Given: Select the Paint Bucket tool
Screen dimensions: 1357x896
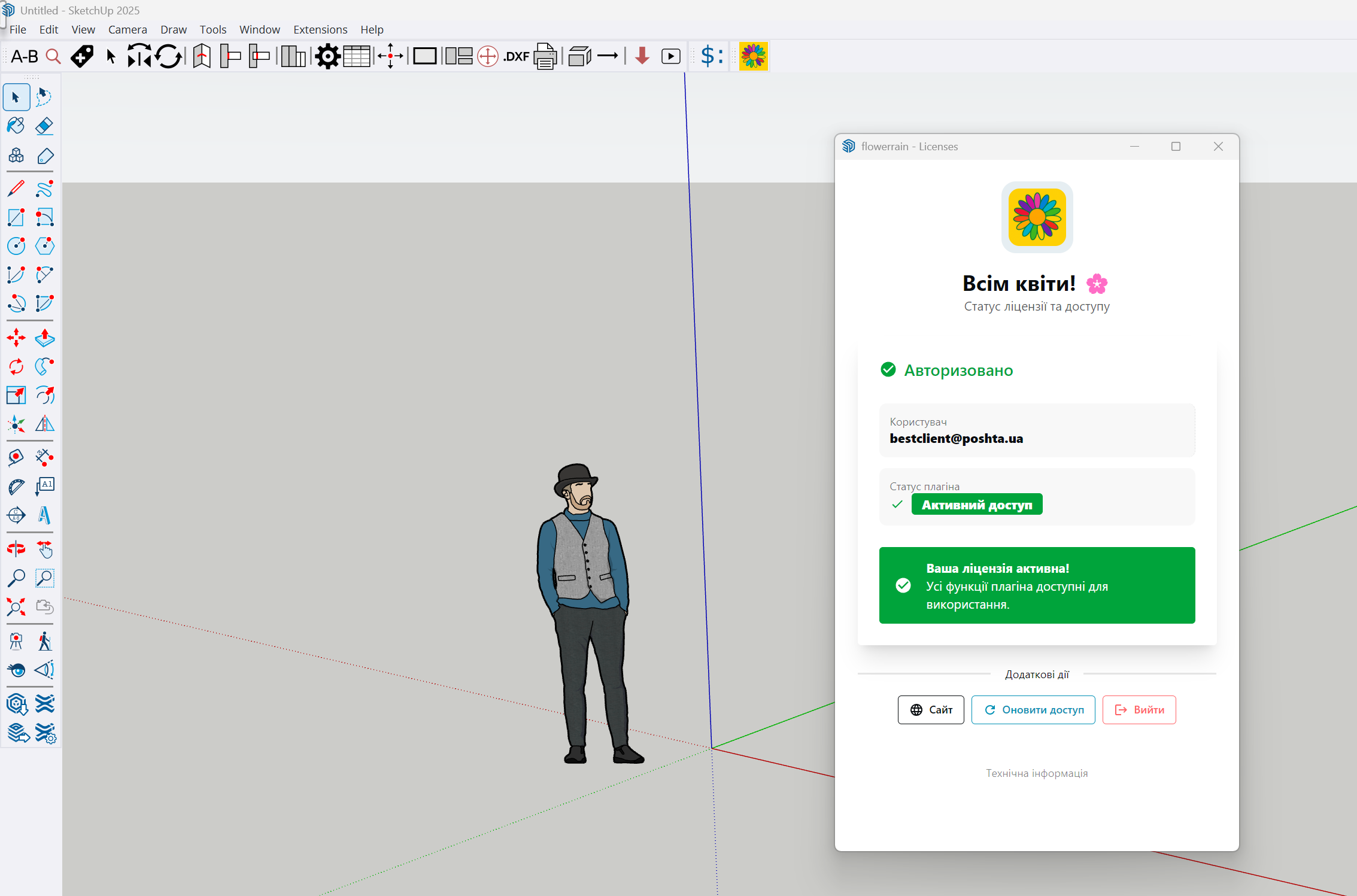Looking at the screenshot, I should point(16,126).
